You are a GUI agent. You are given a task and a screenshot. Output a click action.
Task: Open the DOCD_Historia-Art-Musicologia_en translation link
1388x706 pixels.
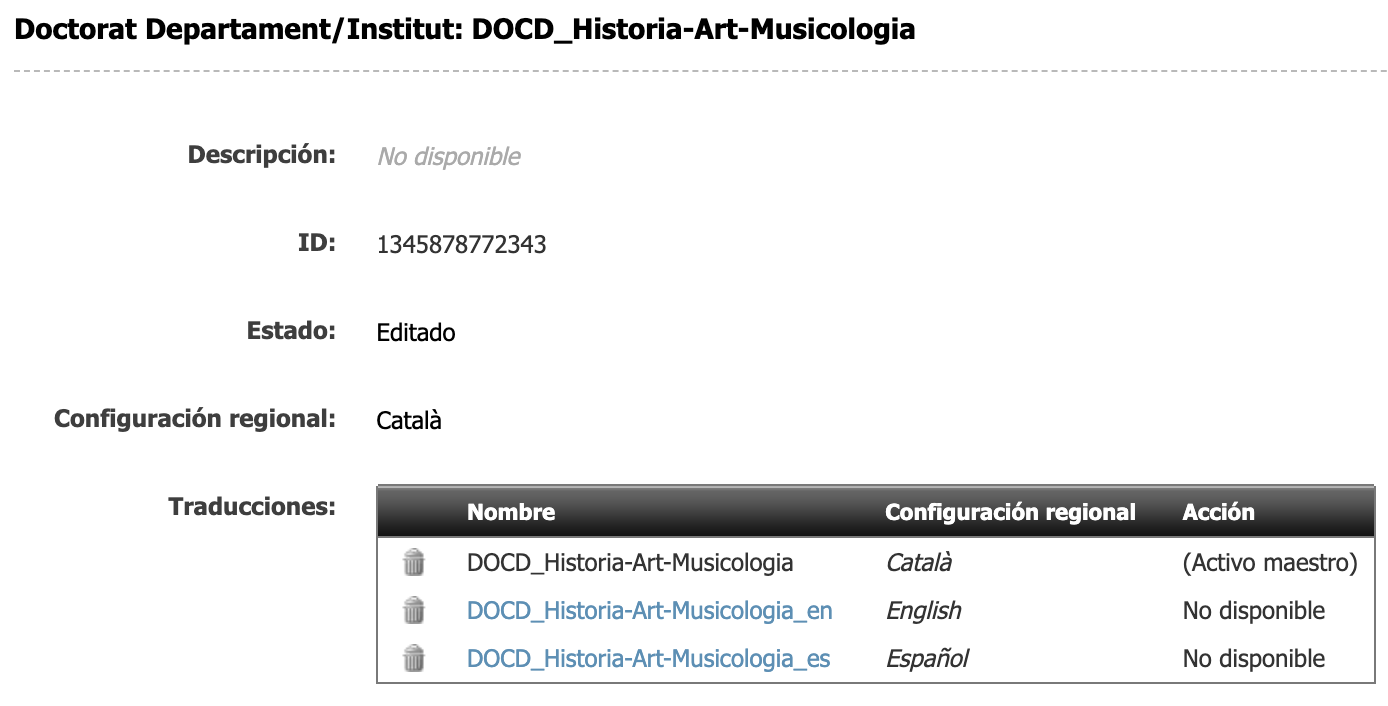(649, 610)
